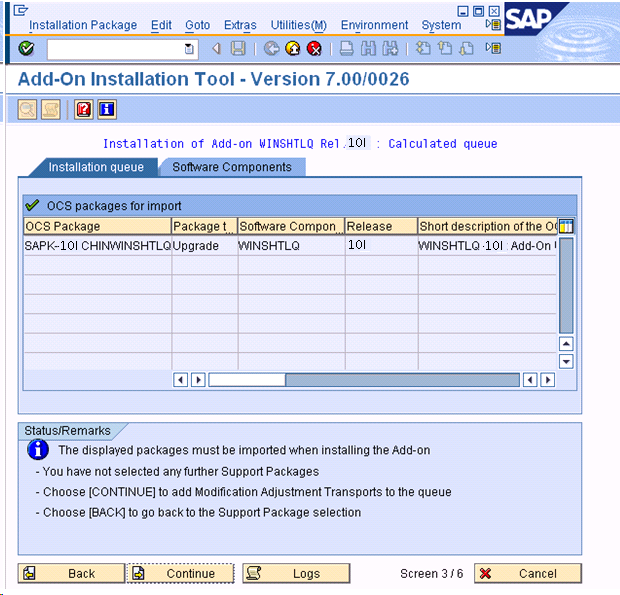The width and height of the screenshot is (620, 595).
Task: Click the Software Component column header
Action: coord(291,226)
